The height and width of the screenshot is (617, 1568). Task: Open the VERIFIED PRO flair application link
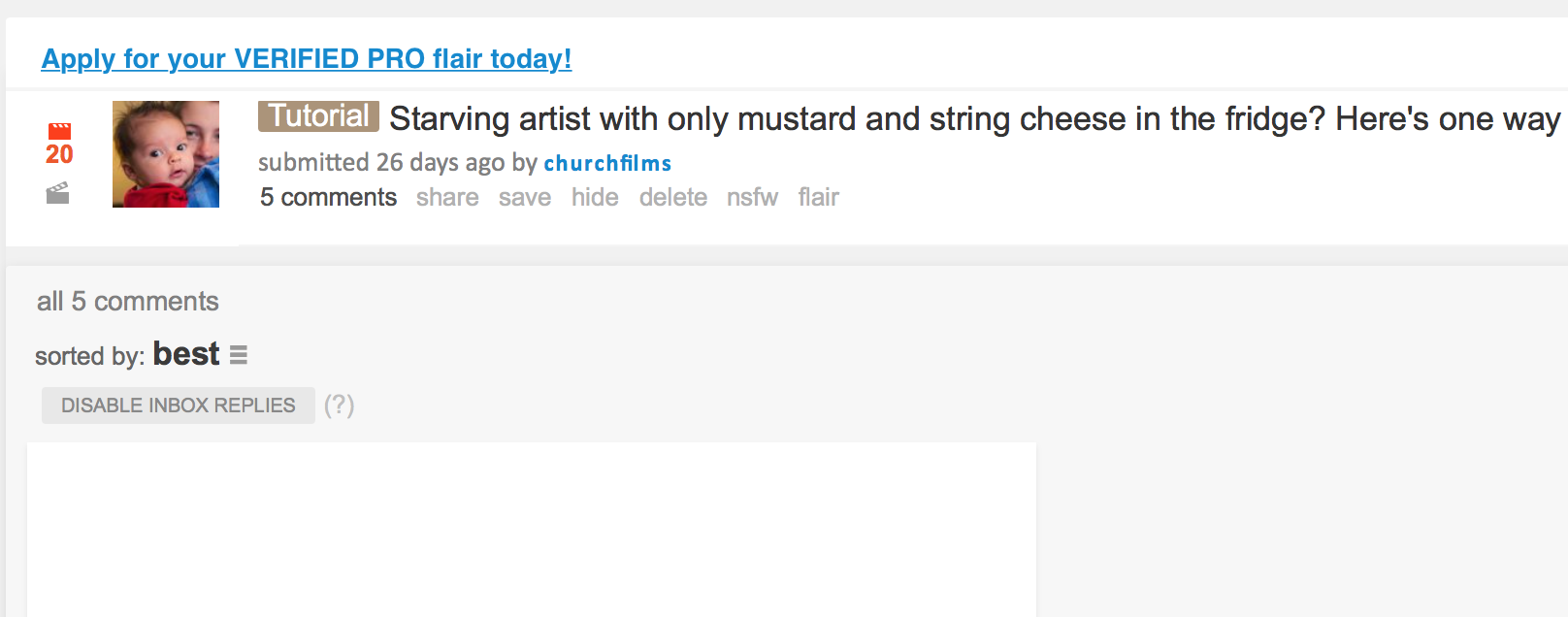tap(307, 59)
